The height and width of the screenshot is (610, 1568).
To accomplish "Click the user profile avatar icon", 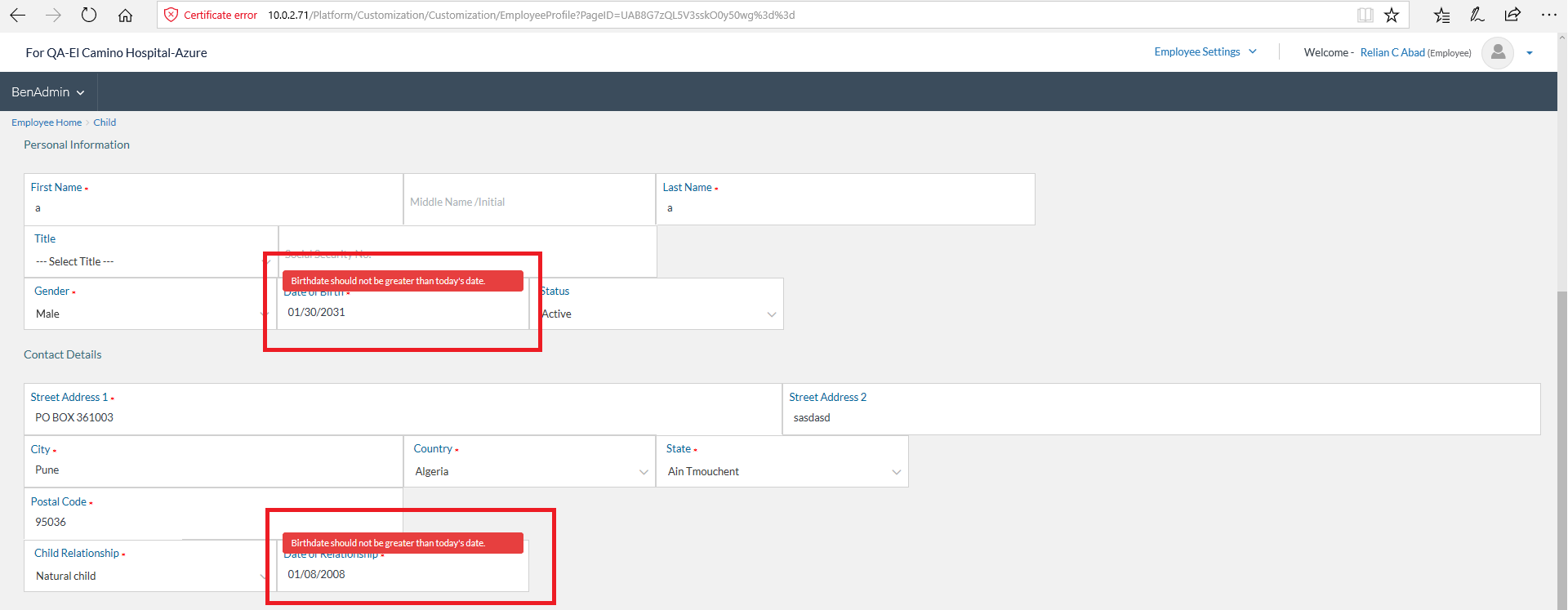I will click(1497, 53).
